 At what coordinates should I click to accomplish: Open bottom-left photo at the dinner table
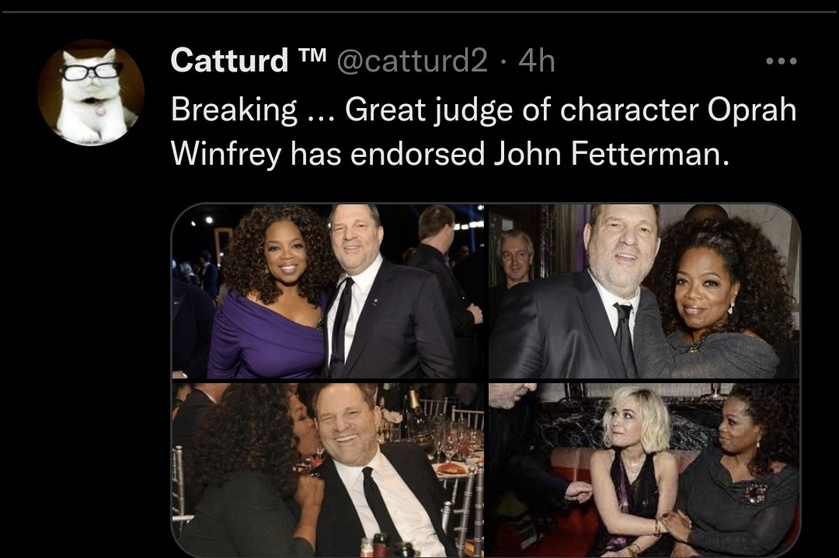(x=328, y=468)
